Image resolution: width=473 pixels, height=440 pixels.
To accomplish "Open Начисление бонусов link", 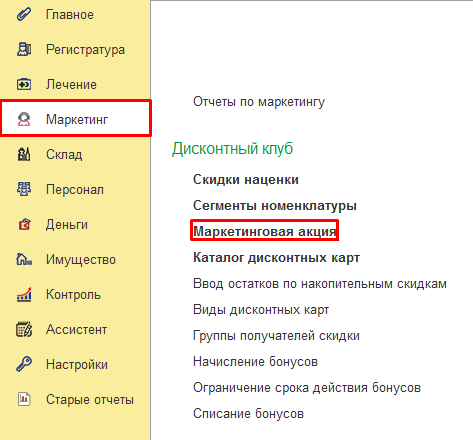I will click(255, 362).
